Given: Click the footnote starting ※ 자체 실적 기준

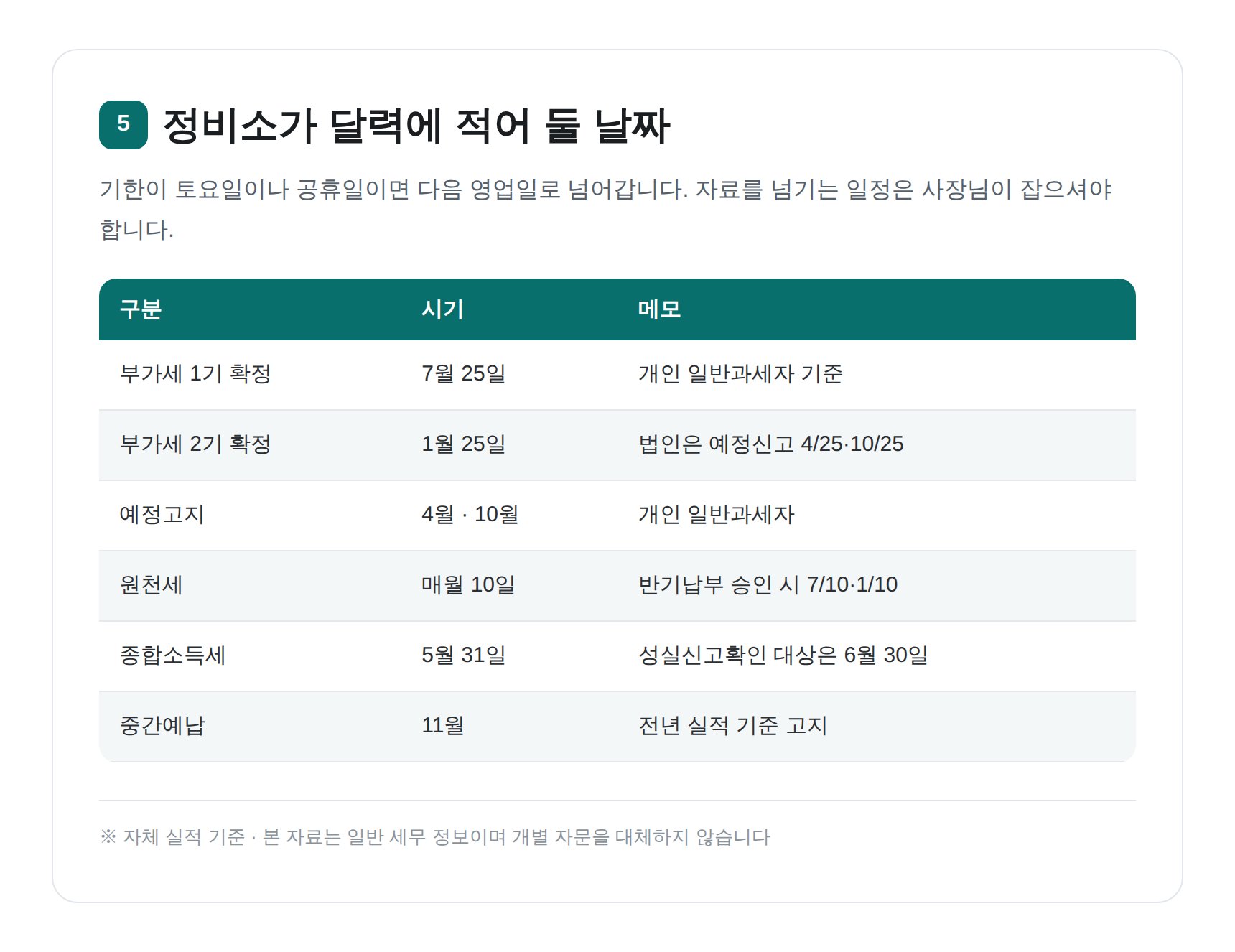Looking at the screenshot, I should point(435,837).
